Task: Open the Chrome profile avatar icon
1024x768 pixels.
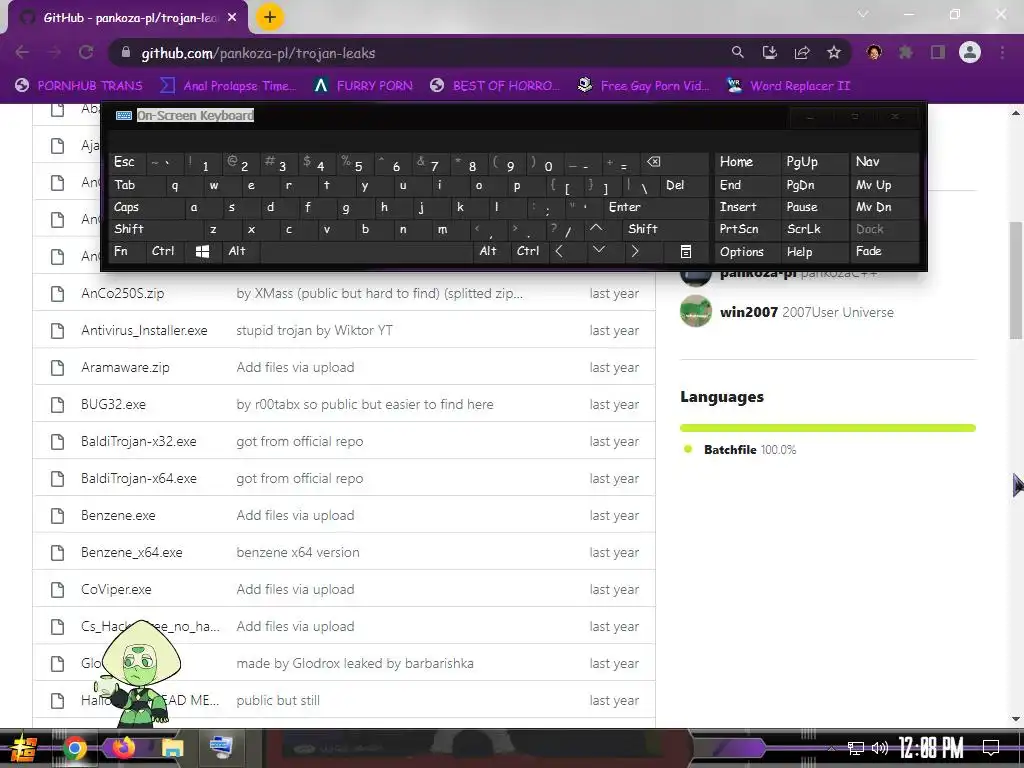Action: pyautogui.click(x=970, y=53)
